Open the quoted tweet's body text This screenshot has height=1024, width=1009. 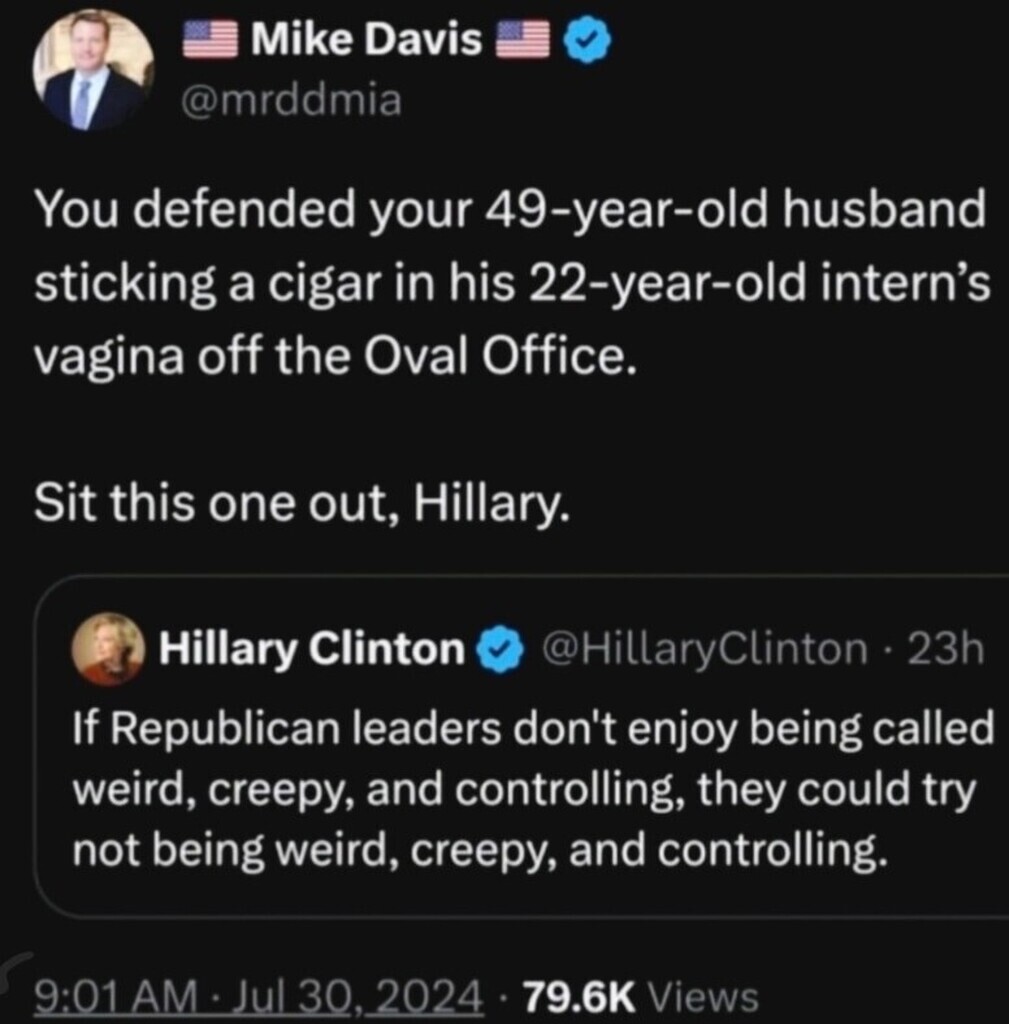click(x=530, y=789)
